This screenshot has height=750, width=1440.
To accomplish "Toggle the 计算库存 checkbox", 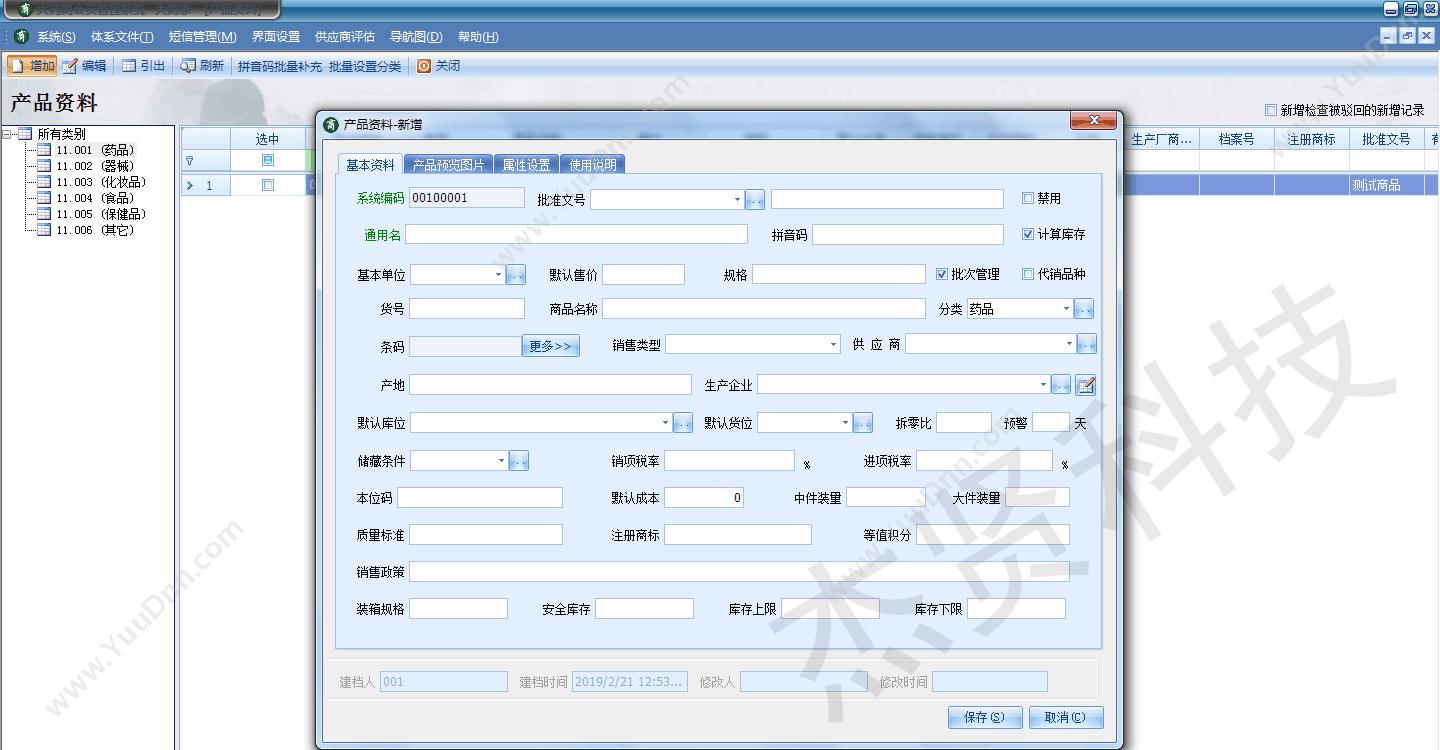I will tap(1028, 234).
